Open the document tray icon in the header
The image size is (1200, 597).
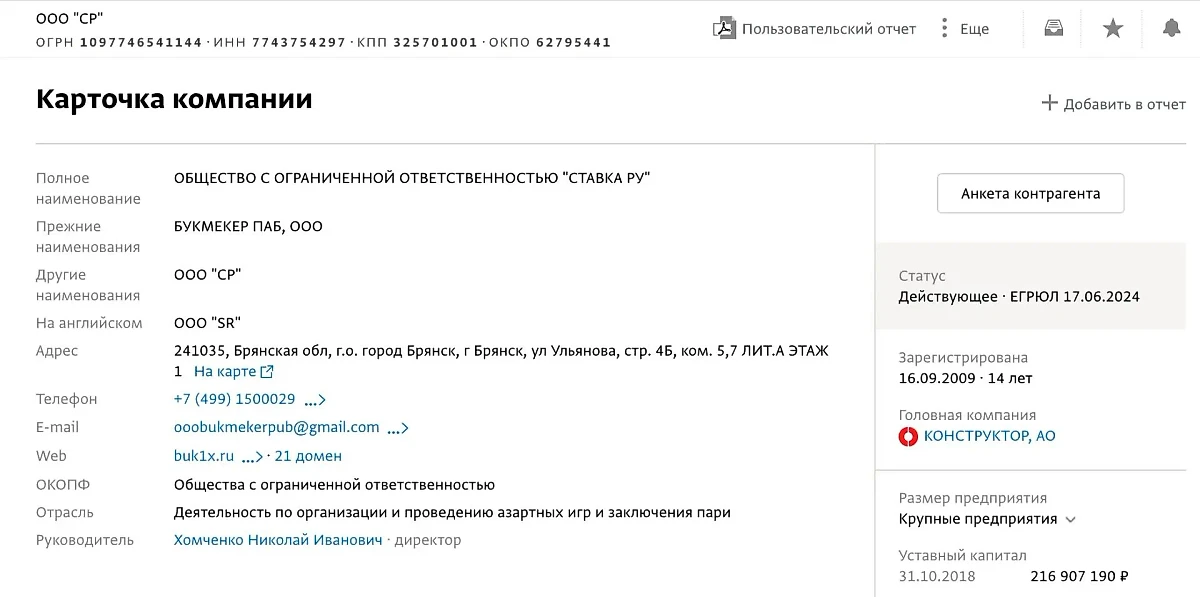pyautogui.click(x=1055, y=27)
